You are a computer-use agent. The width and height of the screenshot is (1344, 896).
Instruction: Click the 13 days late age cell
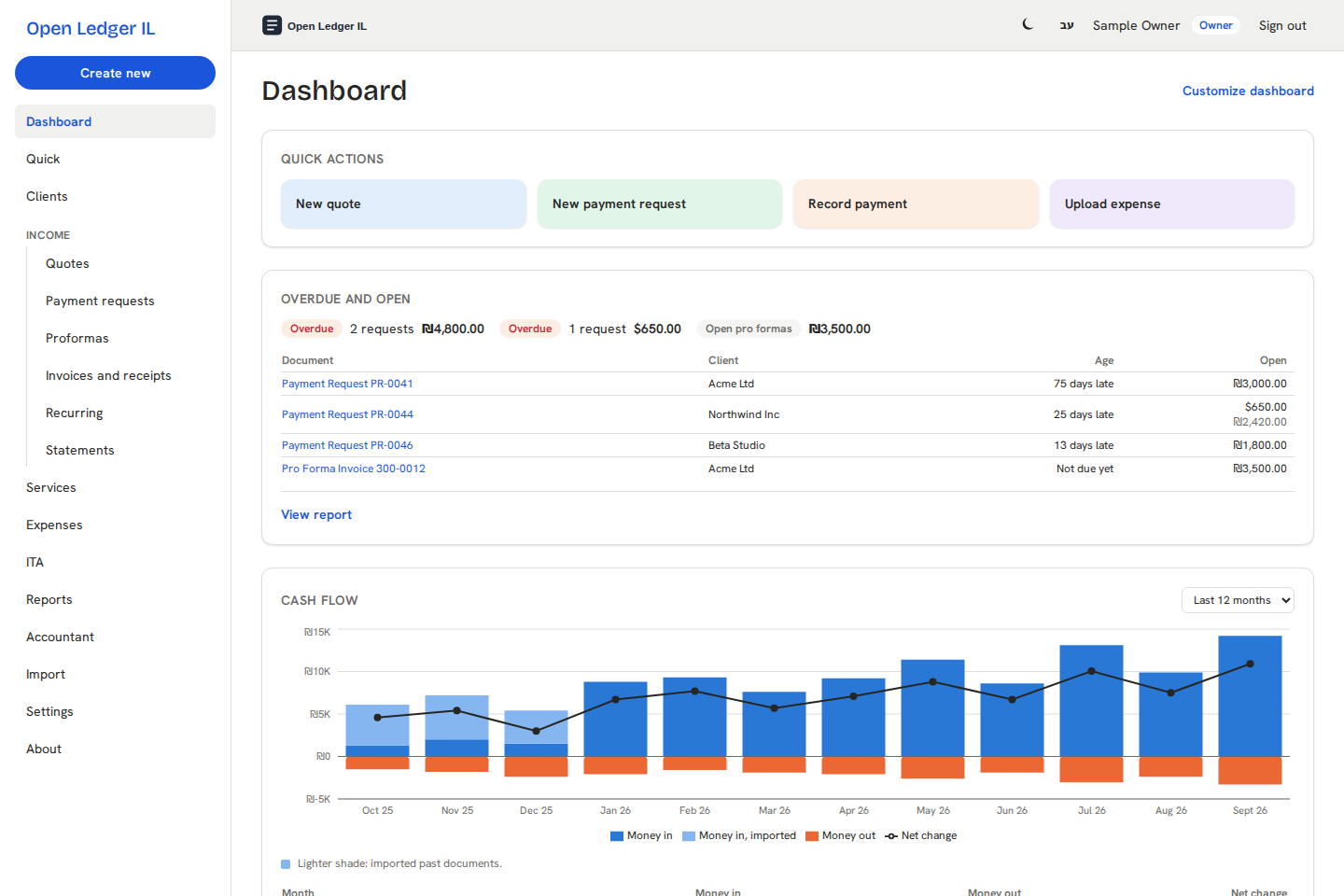[x=1084, y=445]
